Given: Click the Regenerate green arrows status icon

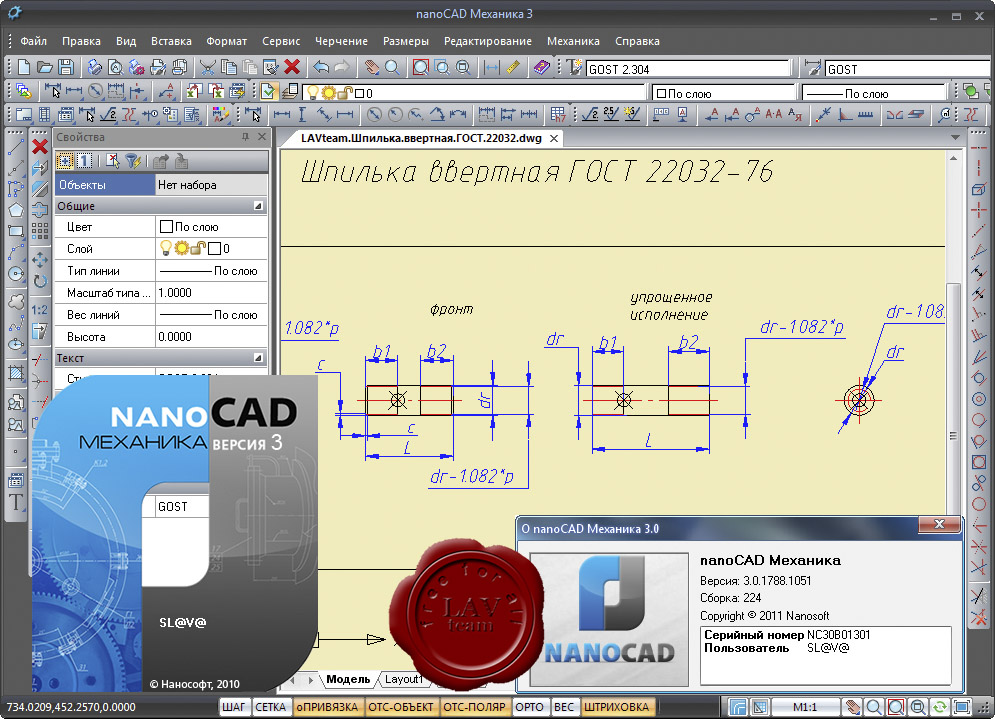Looking at the screenshot, I should (939, 706).
